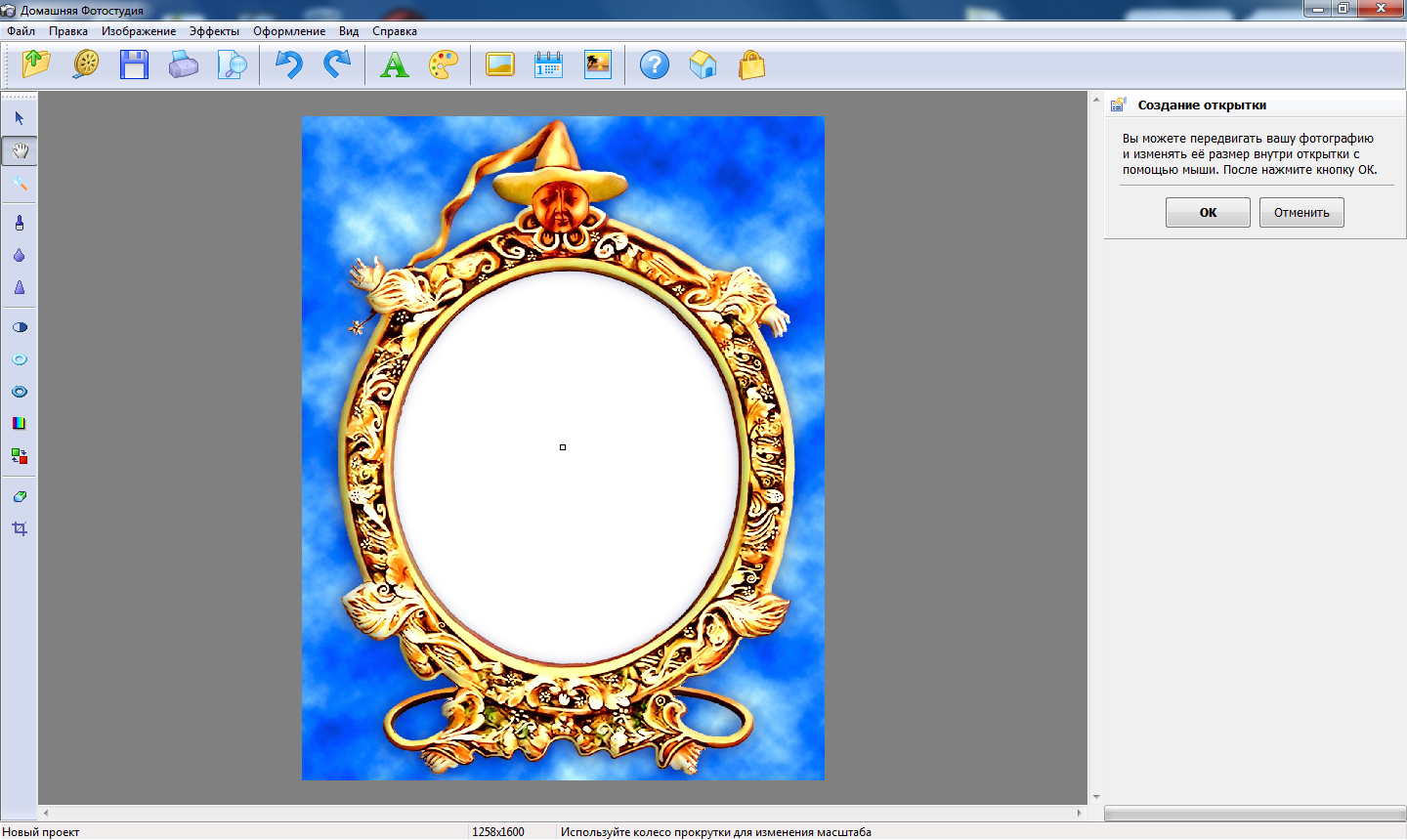This screenshot has width=1407, height=840.
Task: Open the Справка menu
Action: [x=395, y=31]
